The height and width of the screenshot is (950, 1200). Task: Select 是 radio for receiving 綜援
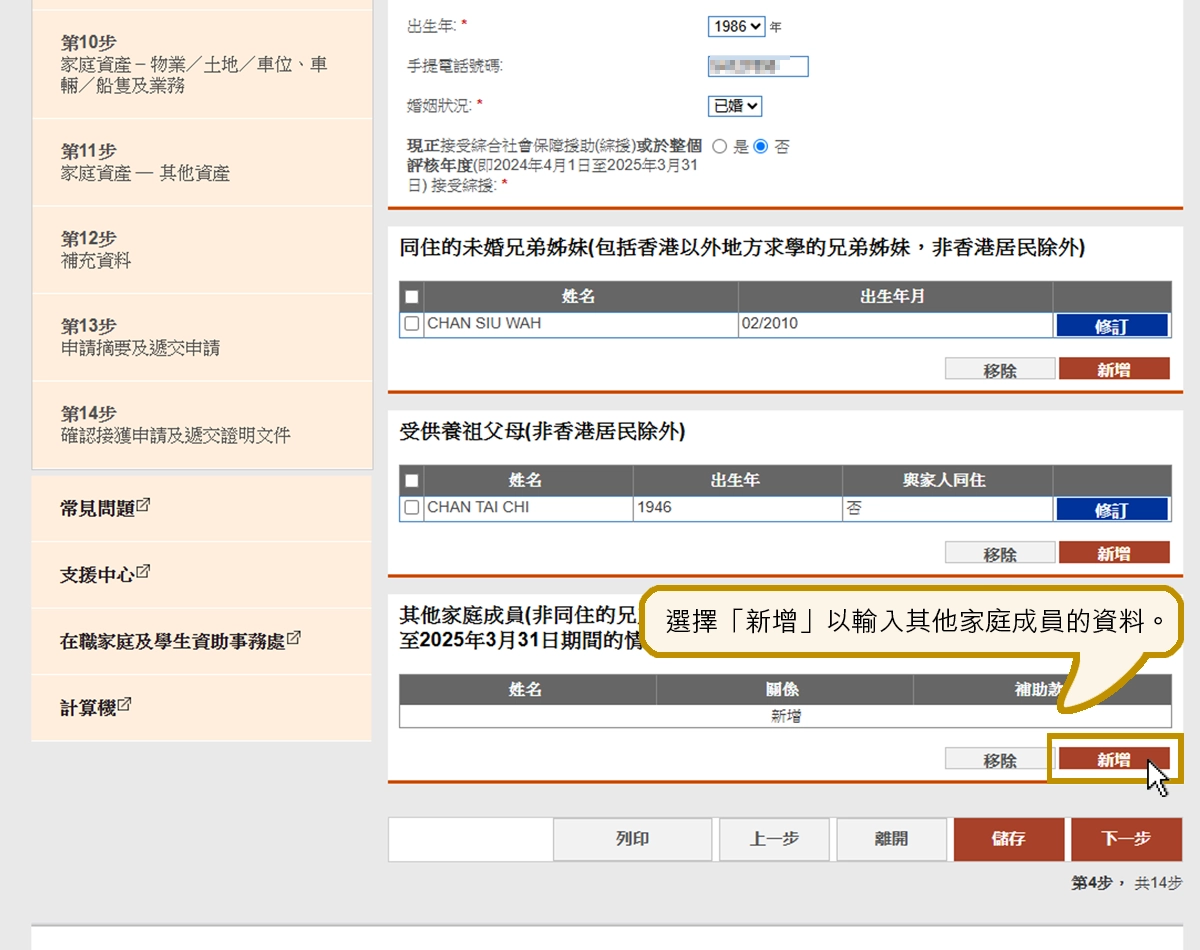click(719, 147)
